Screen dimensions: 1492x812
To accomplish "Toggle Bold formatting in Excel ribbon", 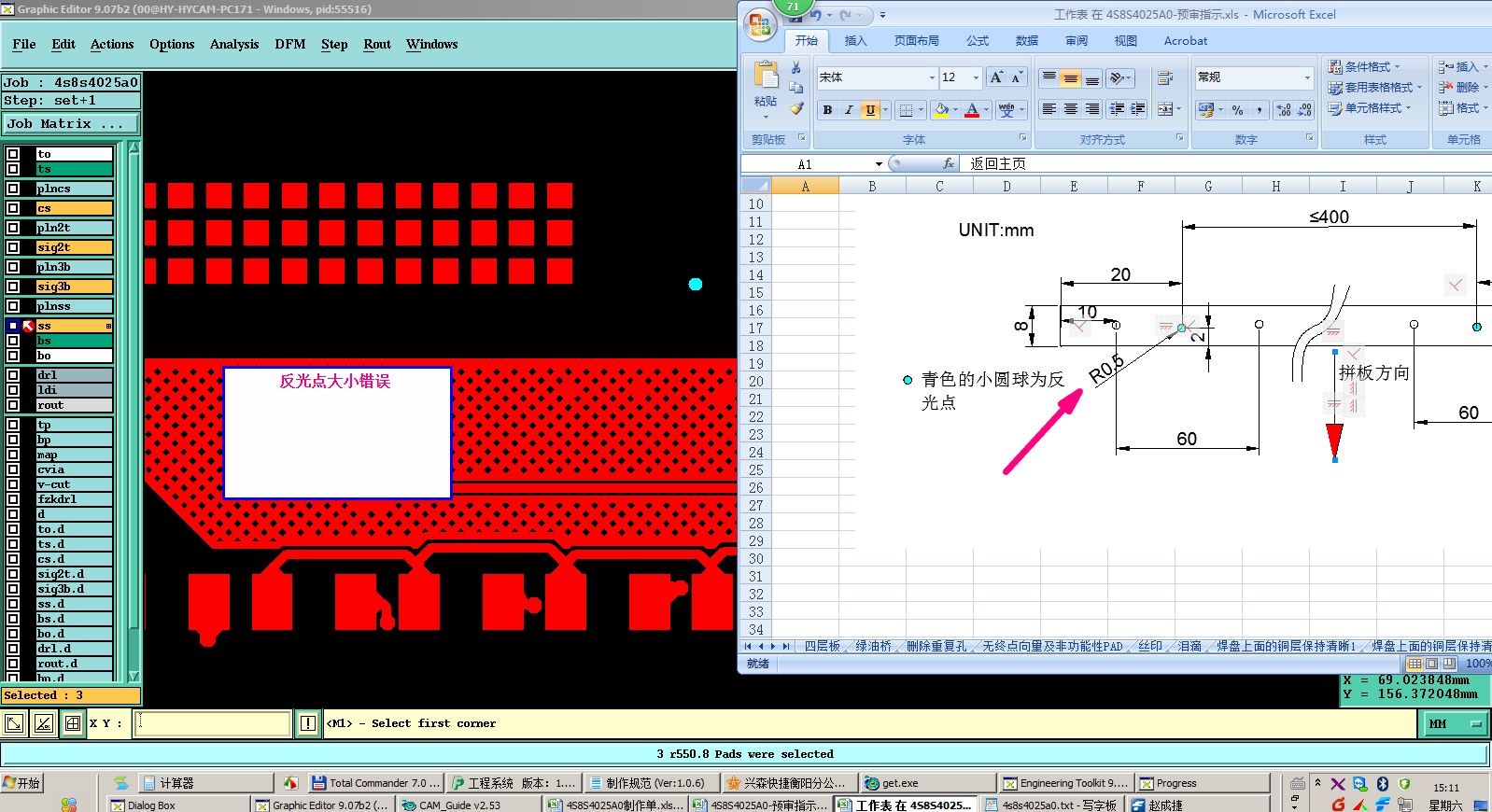I will tap(827, 110).
